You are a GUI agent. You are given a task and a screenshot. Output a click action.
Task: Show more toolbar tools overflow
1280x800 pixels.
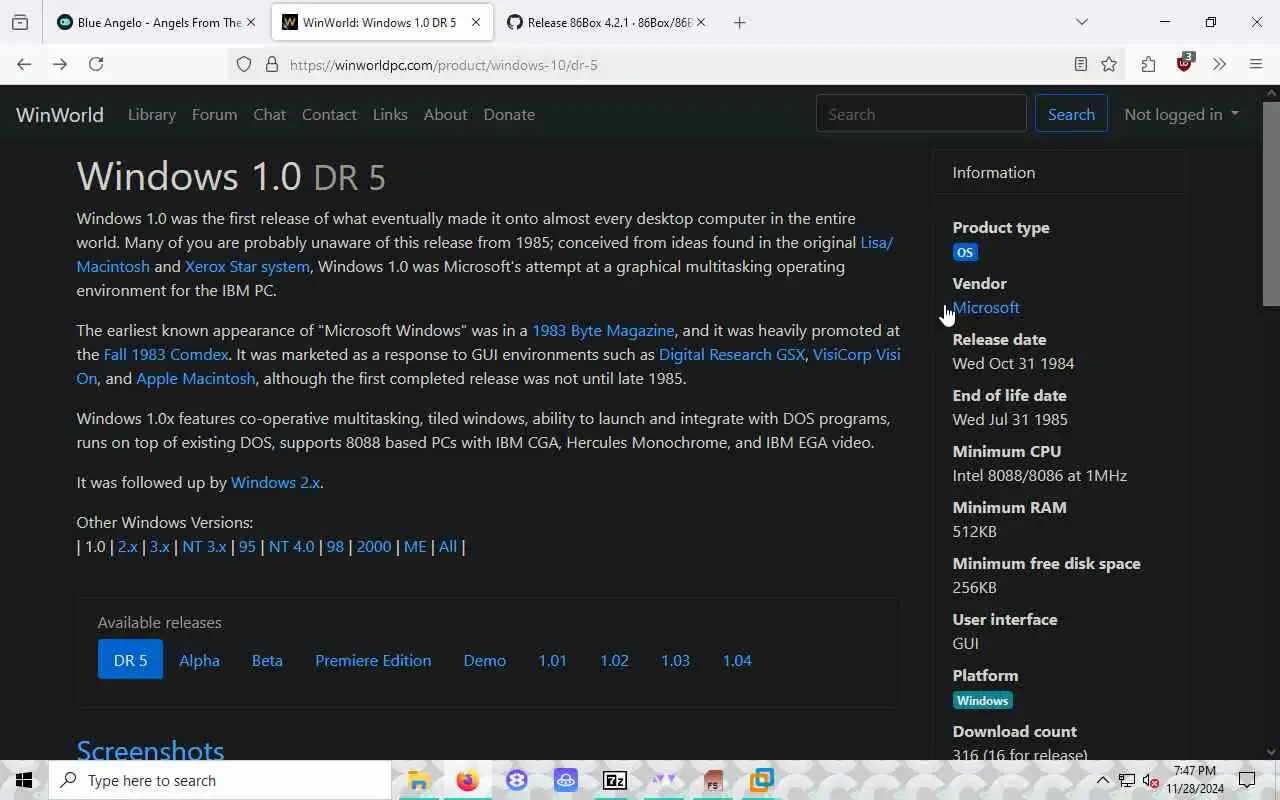(x=1219, y=64)
